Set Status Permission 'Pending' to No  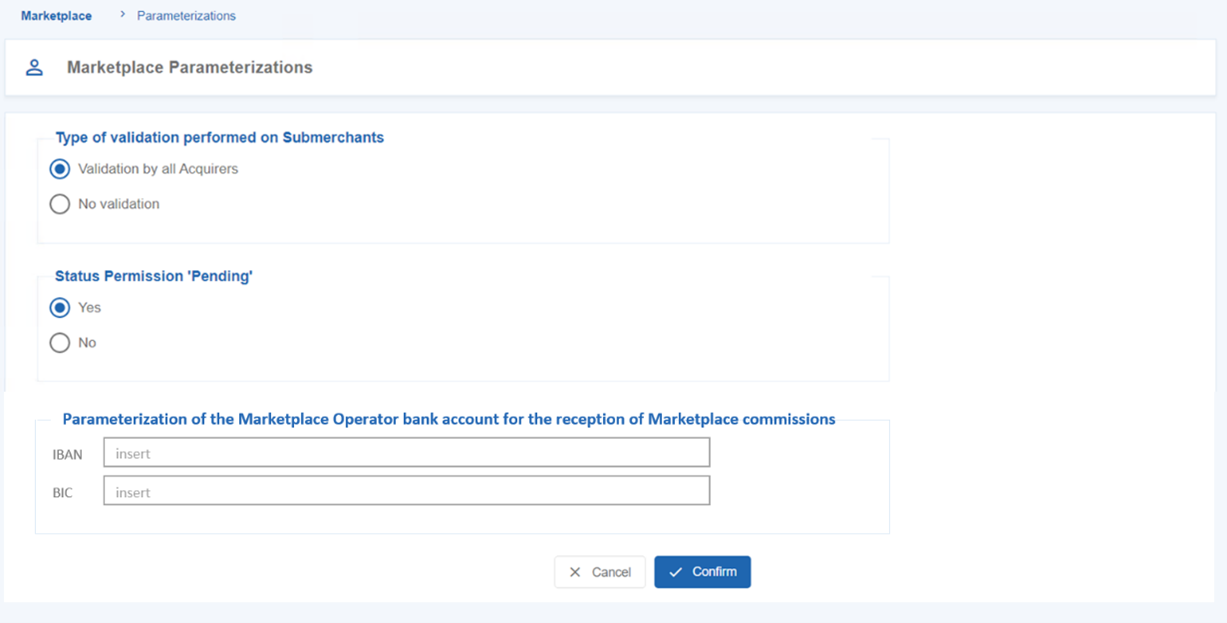60,343
